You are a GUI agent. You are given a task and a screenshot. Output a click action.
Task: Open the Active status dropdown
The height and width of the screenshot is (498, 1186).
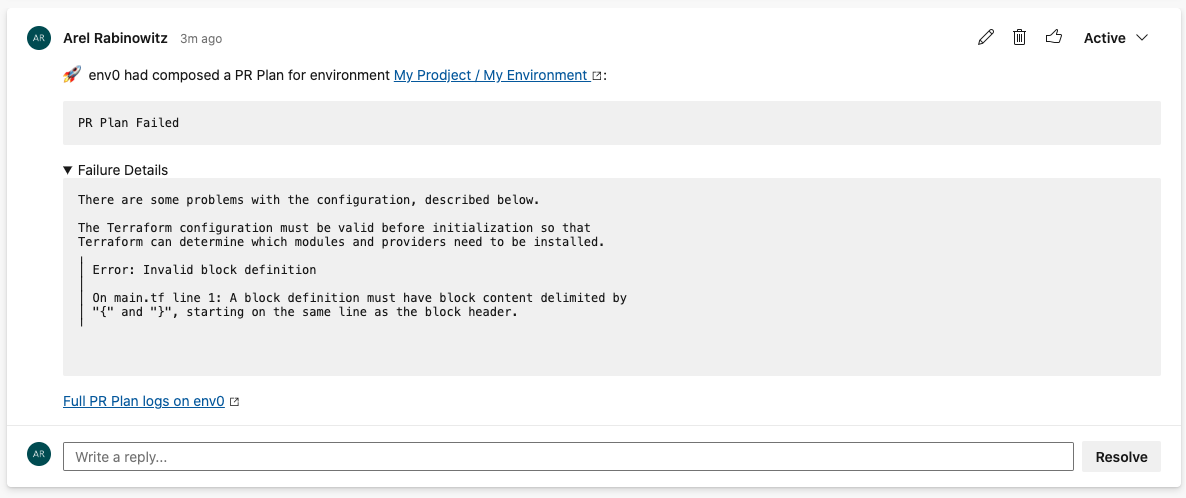[x=1116, y=38]
